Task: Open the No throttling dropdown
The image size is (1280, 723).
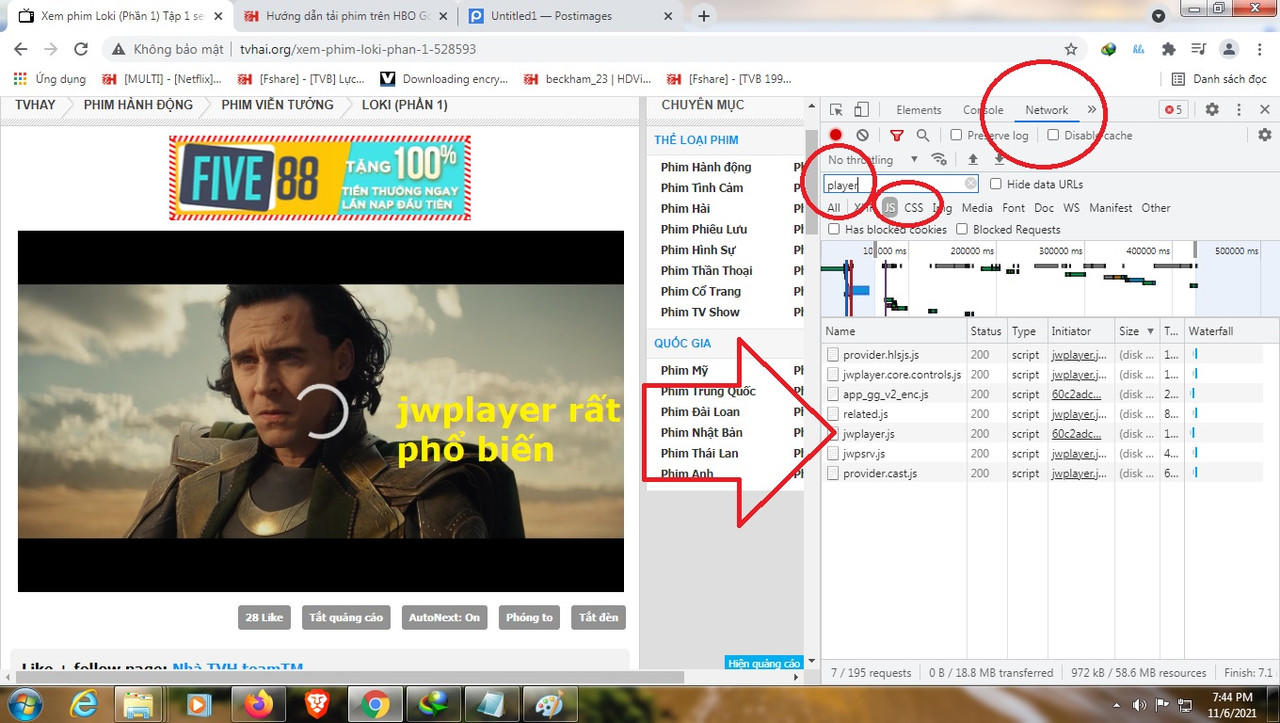Action: (873, 160)
